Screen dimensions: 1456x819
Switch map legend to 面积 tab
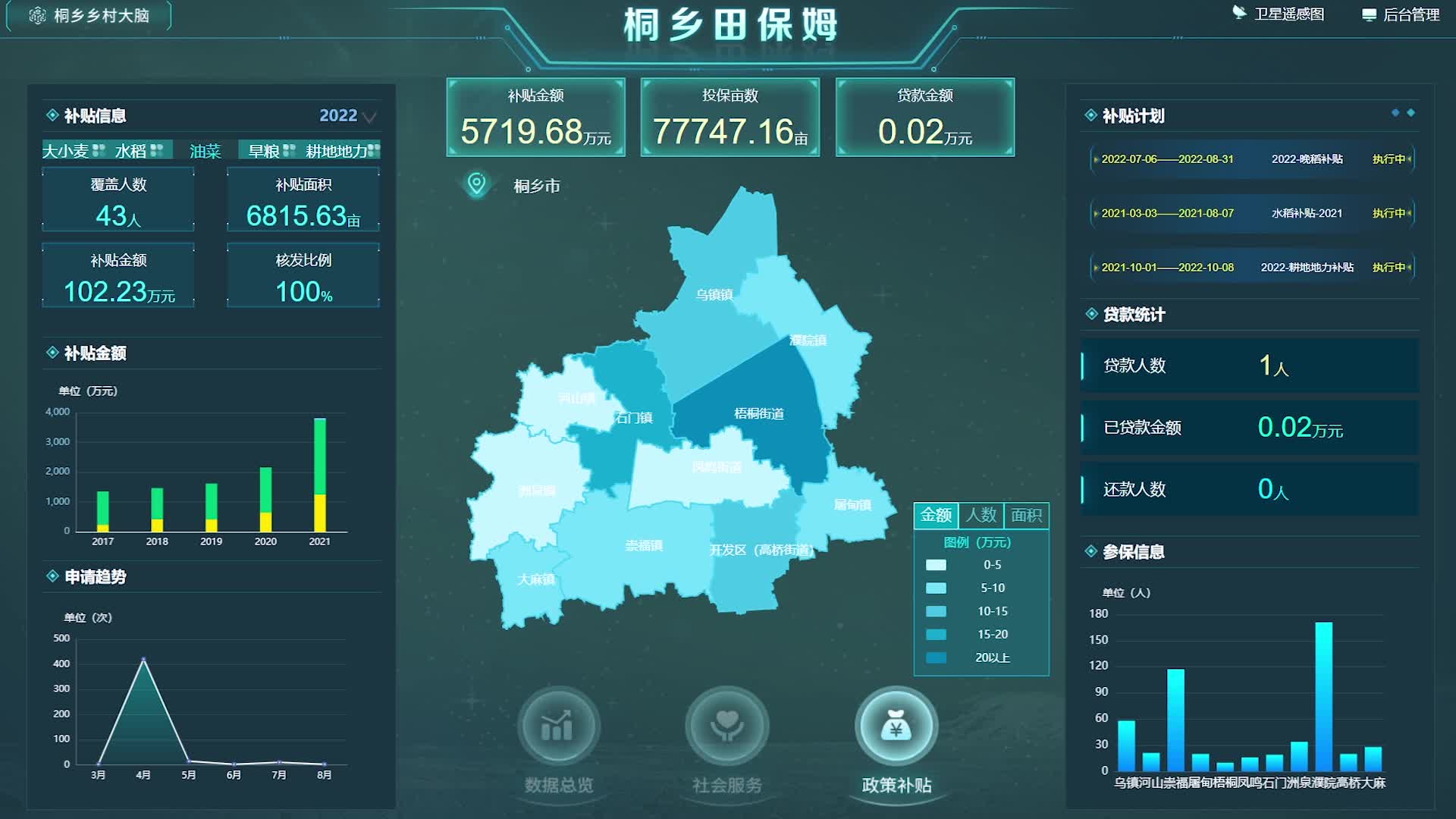tap(1026, 516)
